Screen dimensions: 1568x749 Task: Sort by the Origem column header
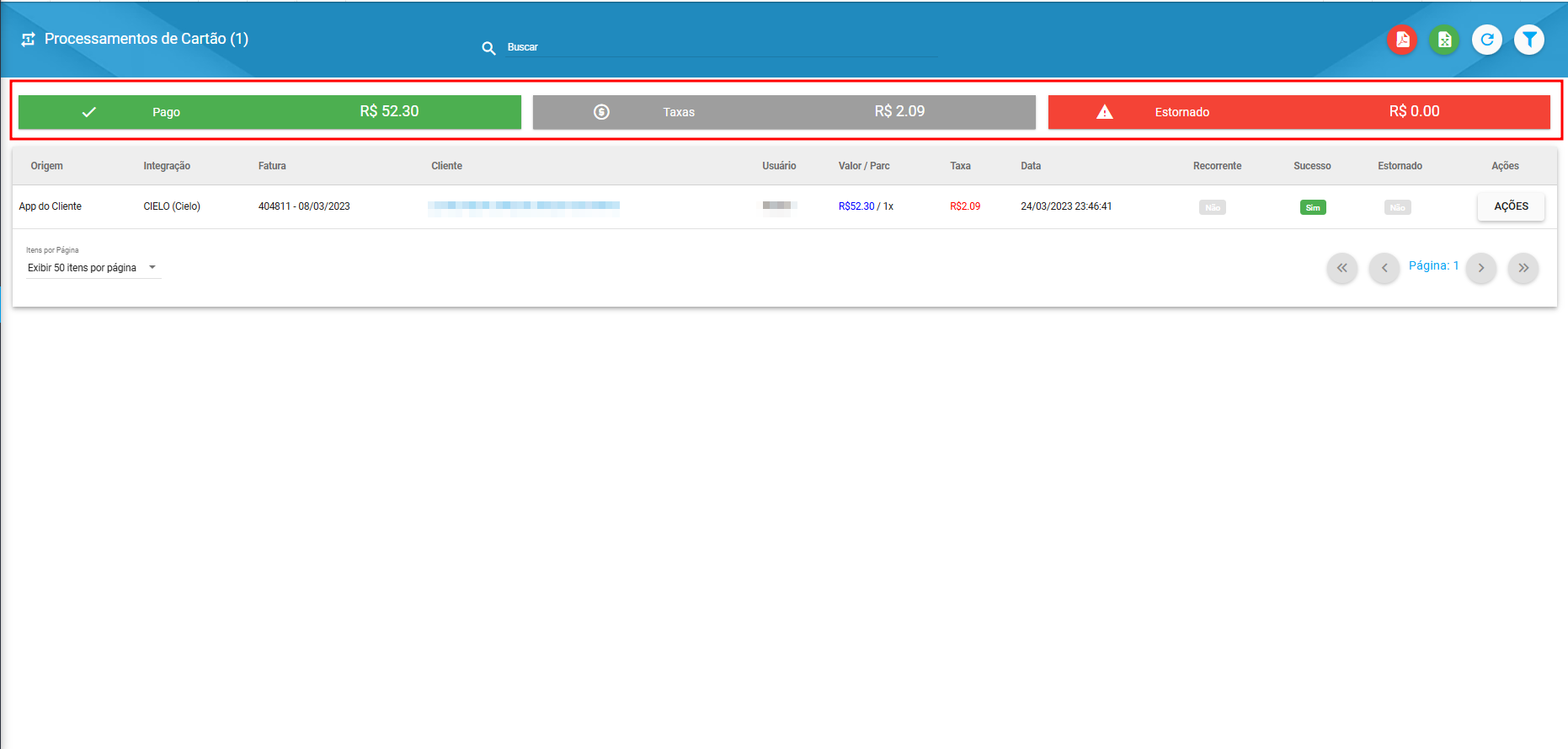click(47, 166)
